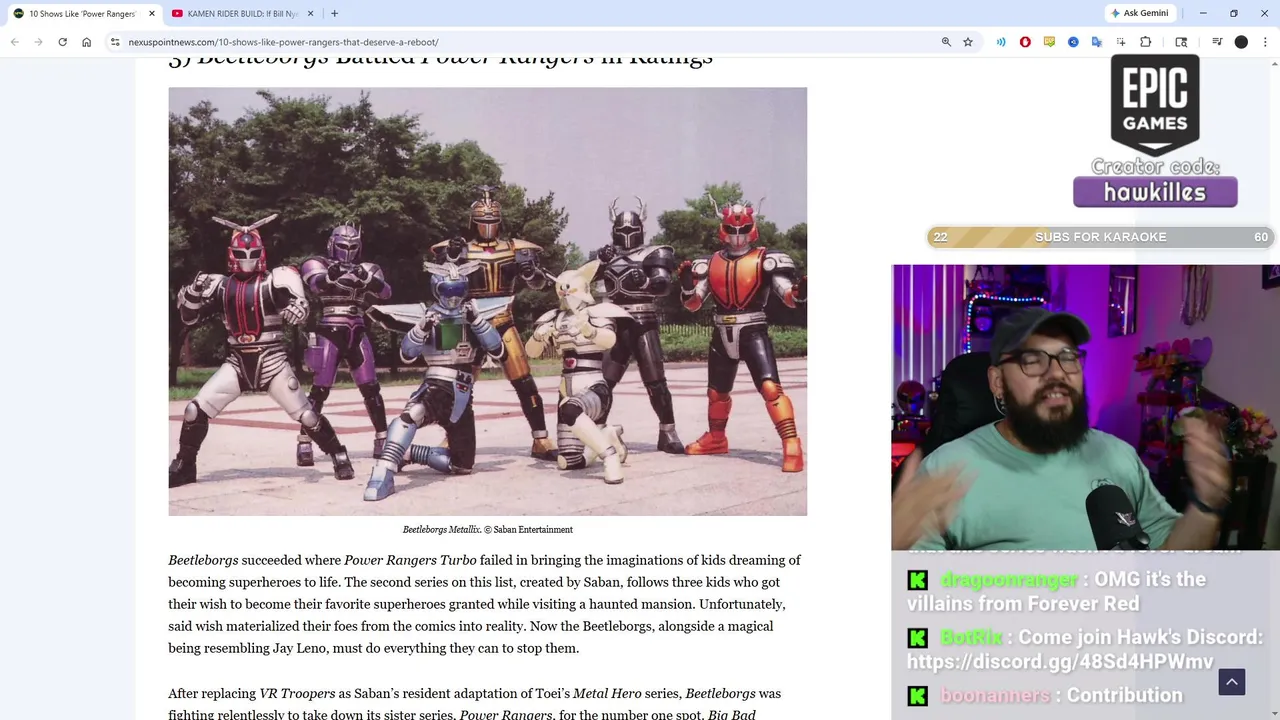Open the screen-capture selection extension

pos(1121,42)
